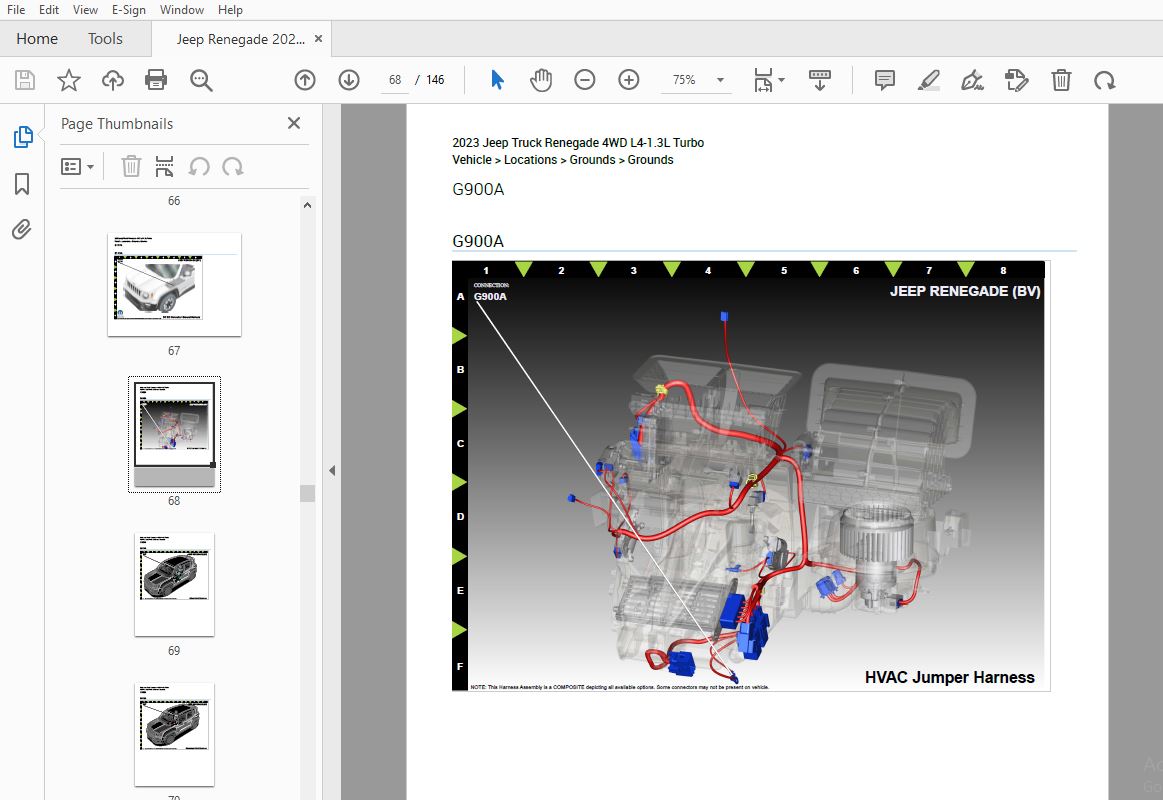Viewport: 1163px width, 800px height.
Task: Open the E-Sign menu
Action: tap(128, 10)
